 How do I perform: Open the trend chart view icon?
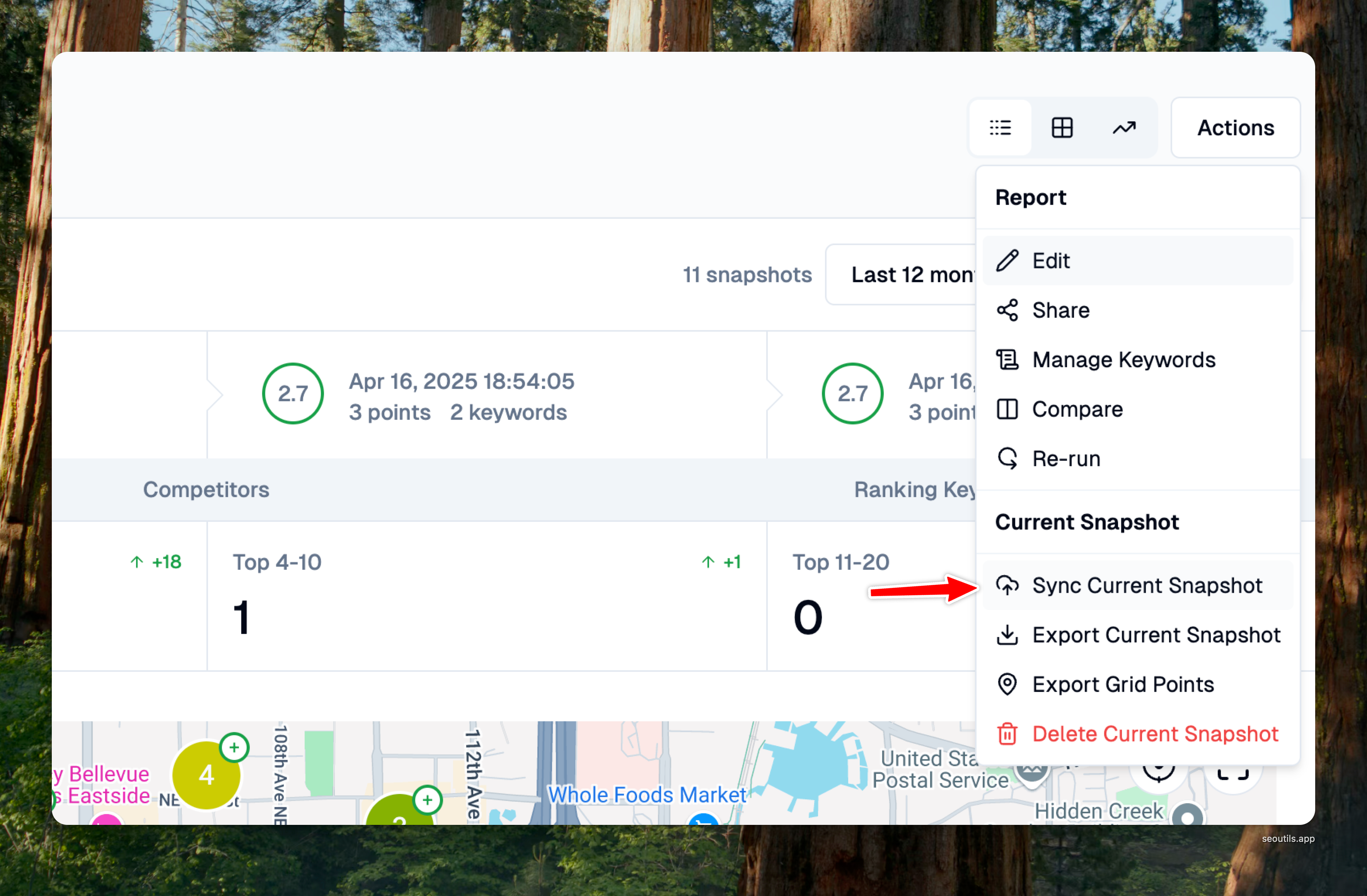click(x=1123, y=128)
